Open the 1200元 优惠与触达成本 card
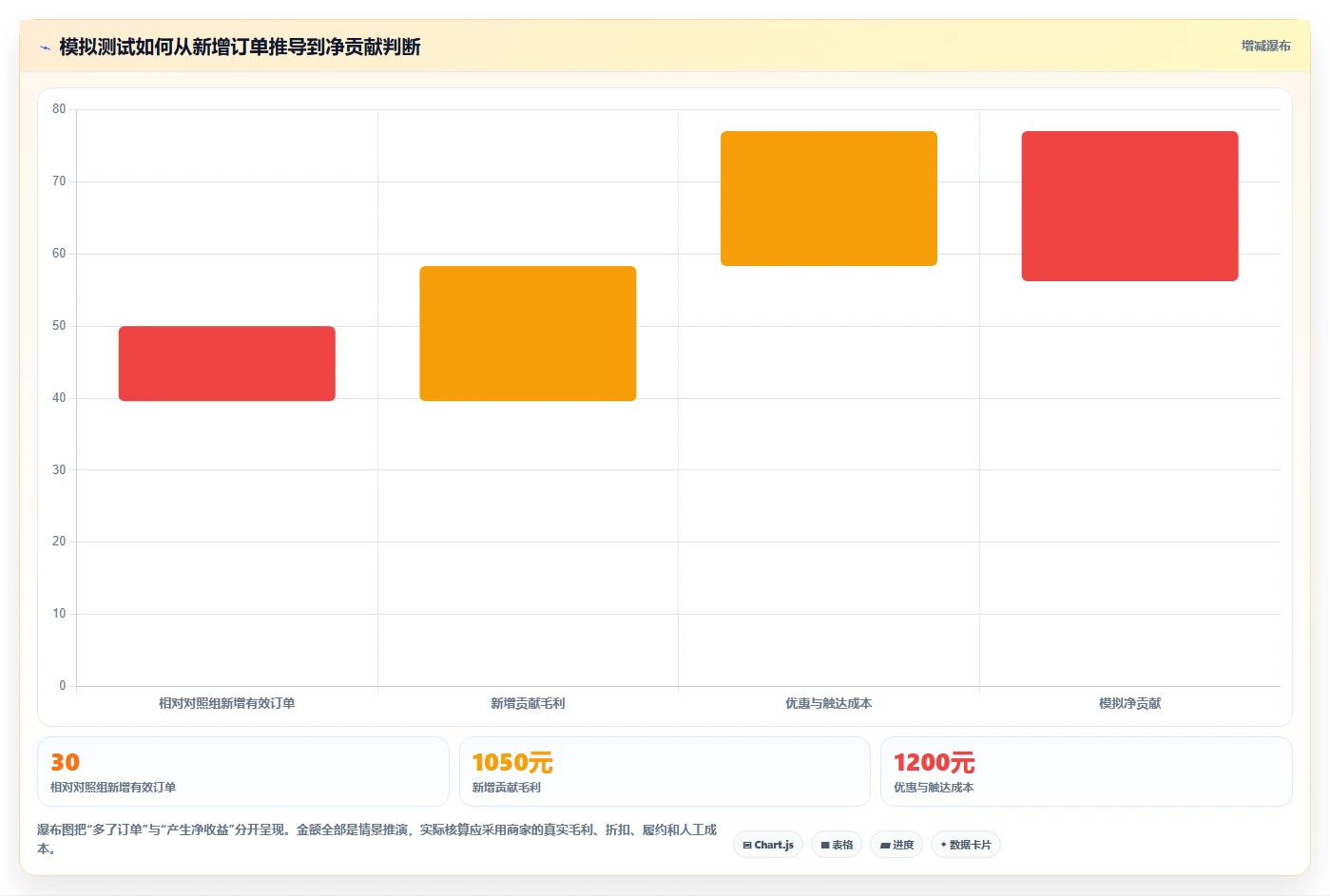The image size is (1330, 896). pyautogui.click(x=1087, y=772)
